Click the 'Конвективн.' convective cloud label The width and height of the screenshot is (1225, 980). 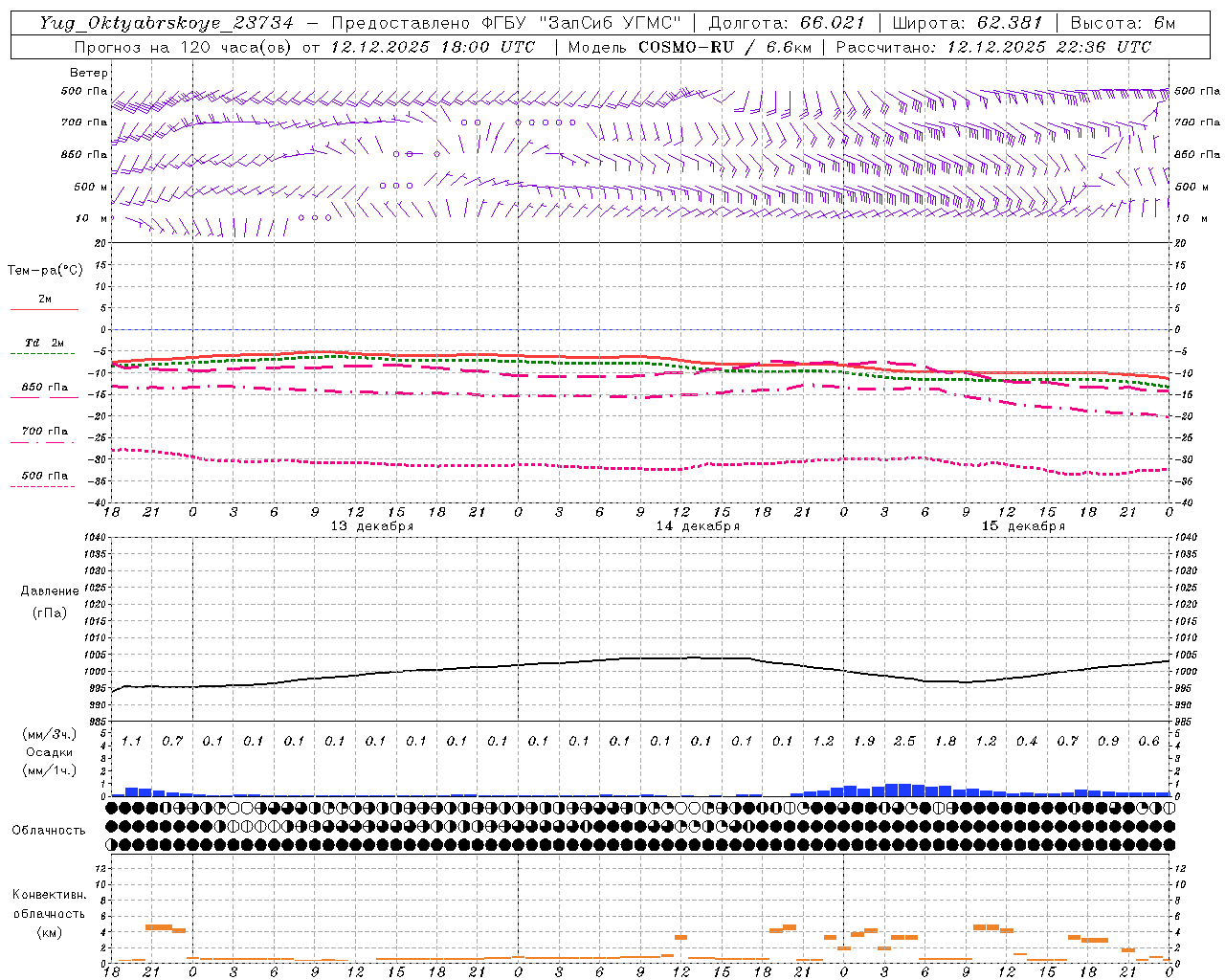[x=50, y=895]
